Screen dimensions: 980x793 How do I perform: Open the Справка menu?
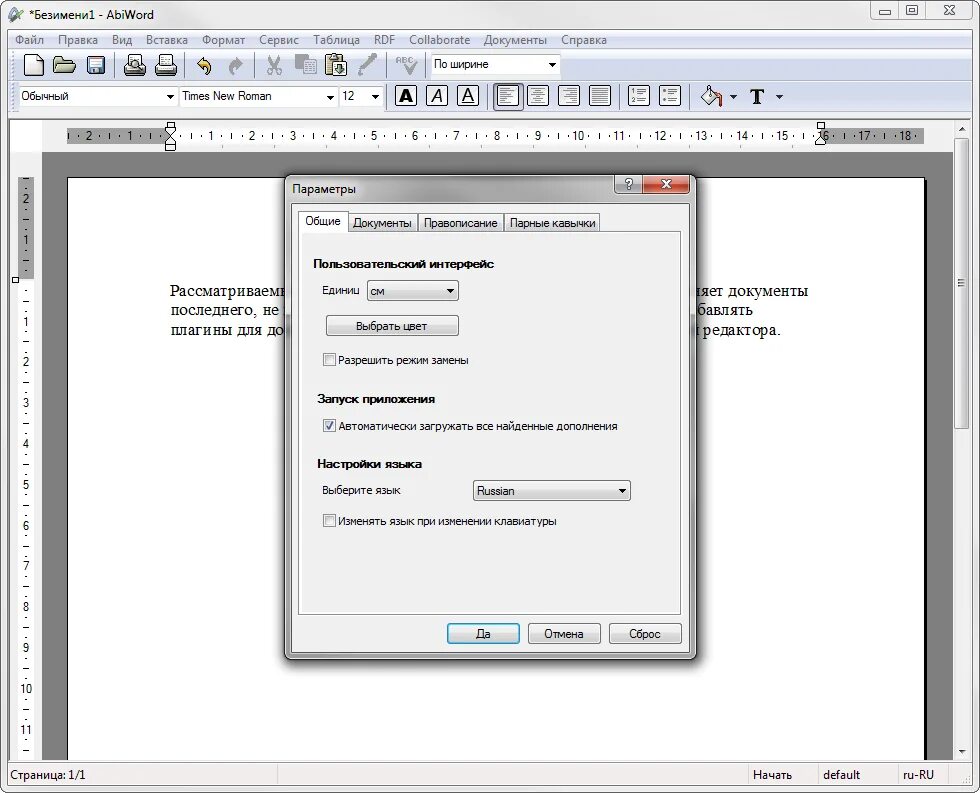pyautogui.click(x=584, y=40)
